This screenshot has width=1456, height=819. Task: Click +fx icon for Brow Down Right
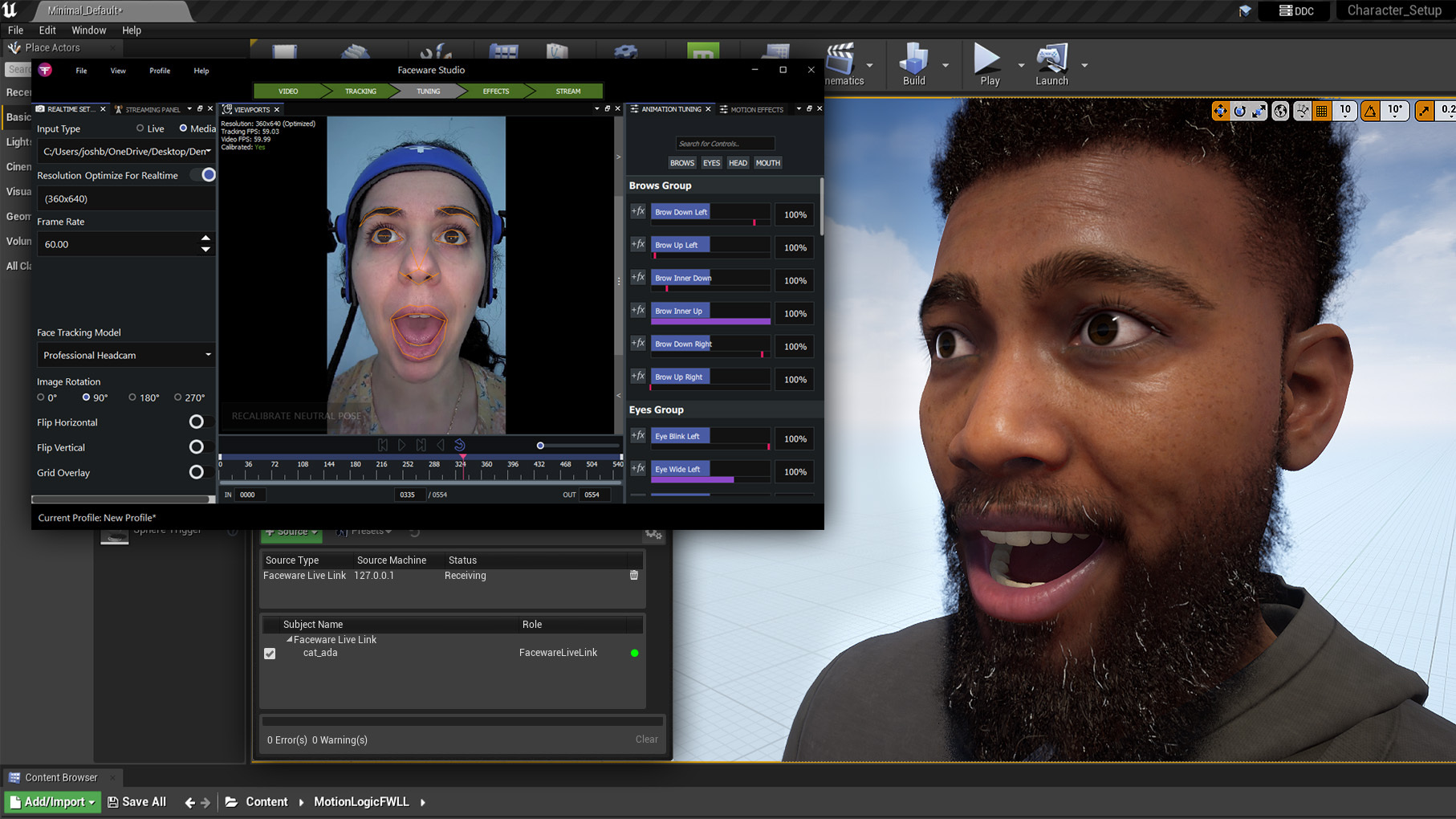pyautogui.click(x=638, y=343)
